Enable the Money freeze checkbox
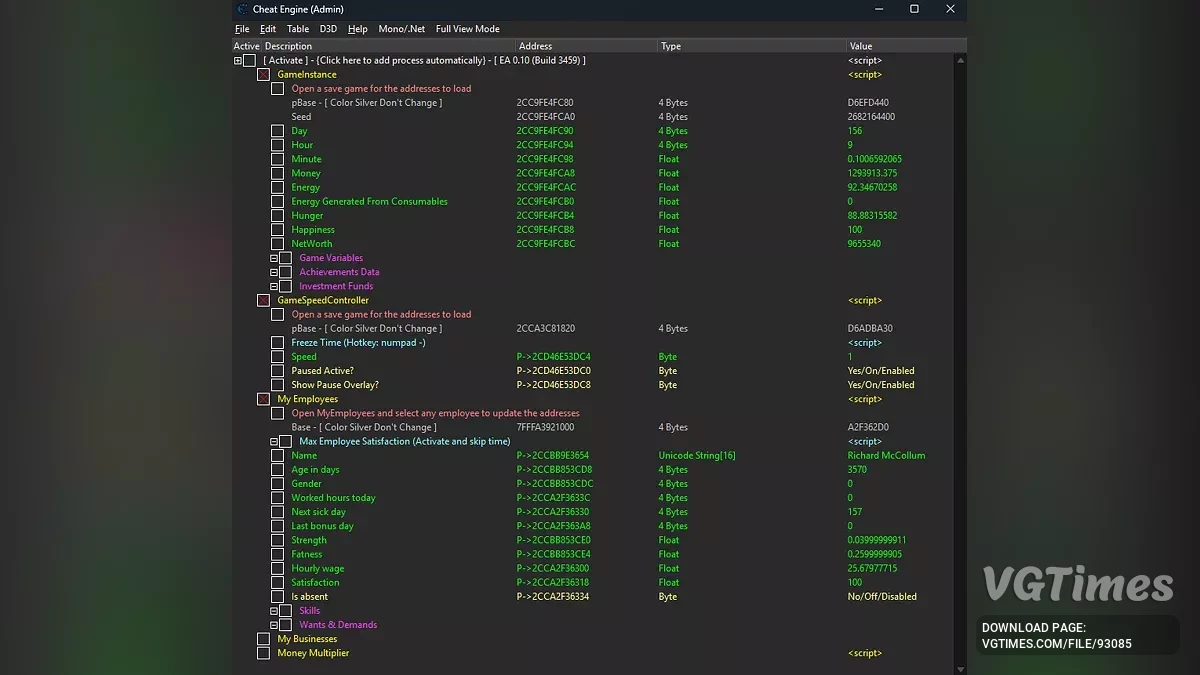Viewport: 1200px width, 675px height. (278, 174)
